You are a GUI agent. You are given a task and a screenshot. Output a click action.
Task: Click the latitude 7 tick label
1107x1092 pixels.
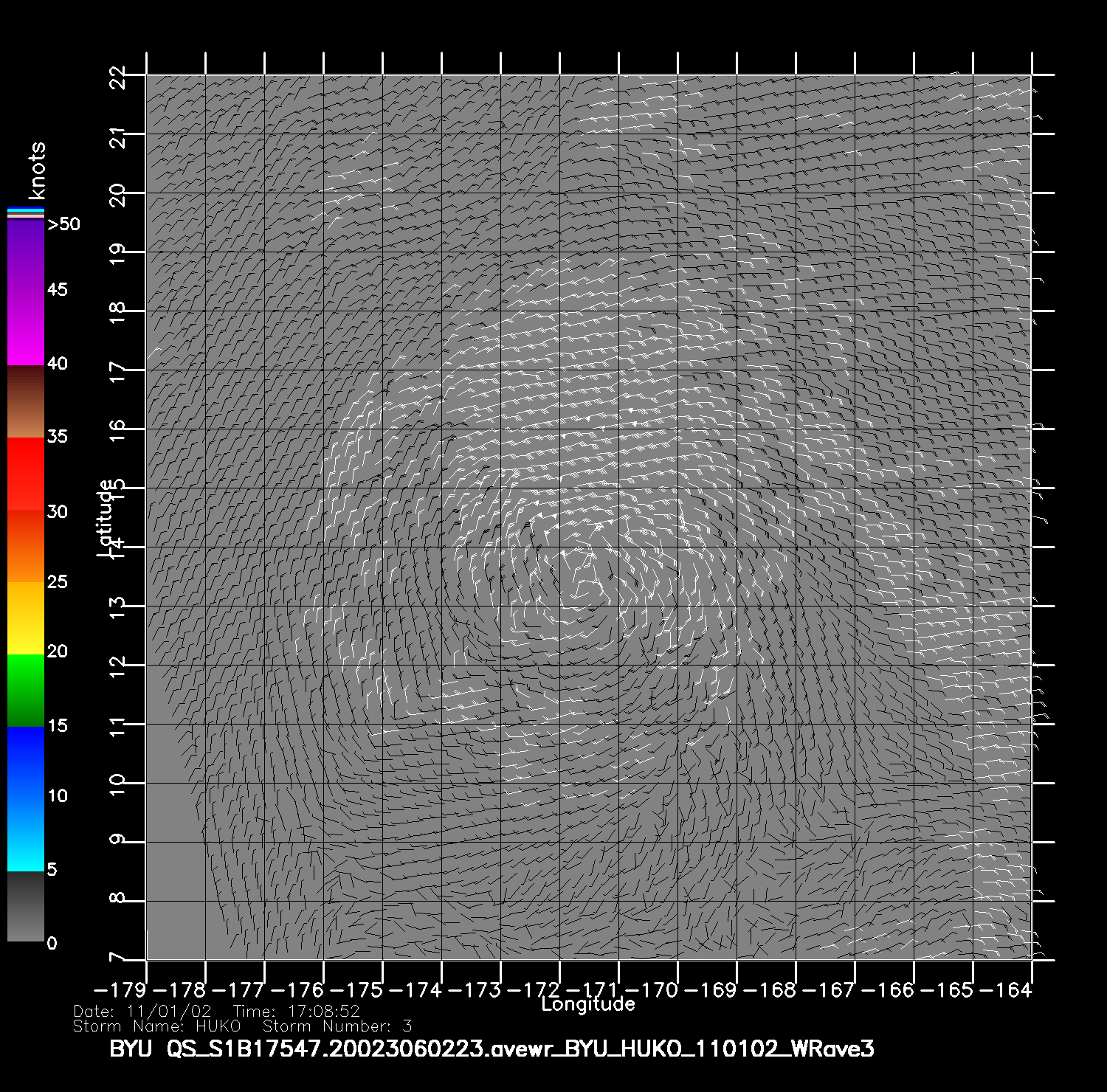coord(117,958)
